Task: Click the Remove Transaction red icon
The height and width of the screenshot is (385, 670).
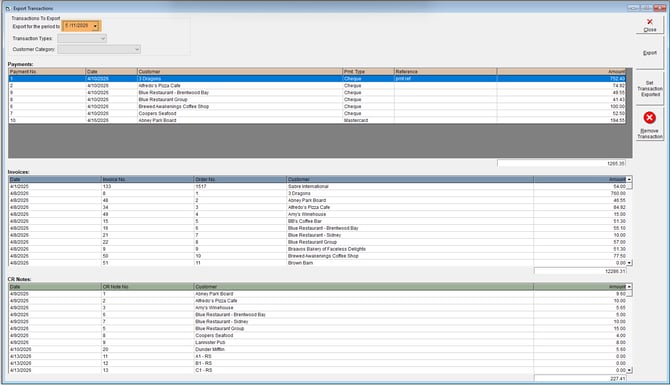Action: tap(649, 118)
